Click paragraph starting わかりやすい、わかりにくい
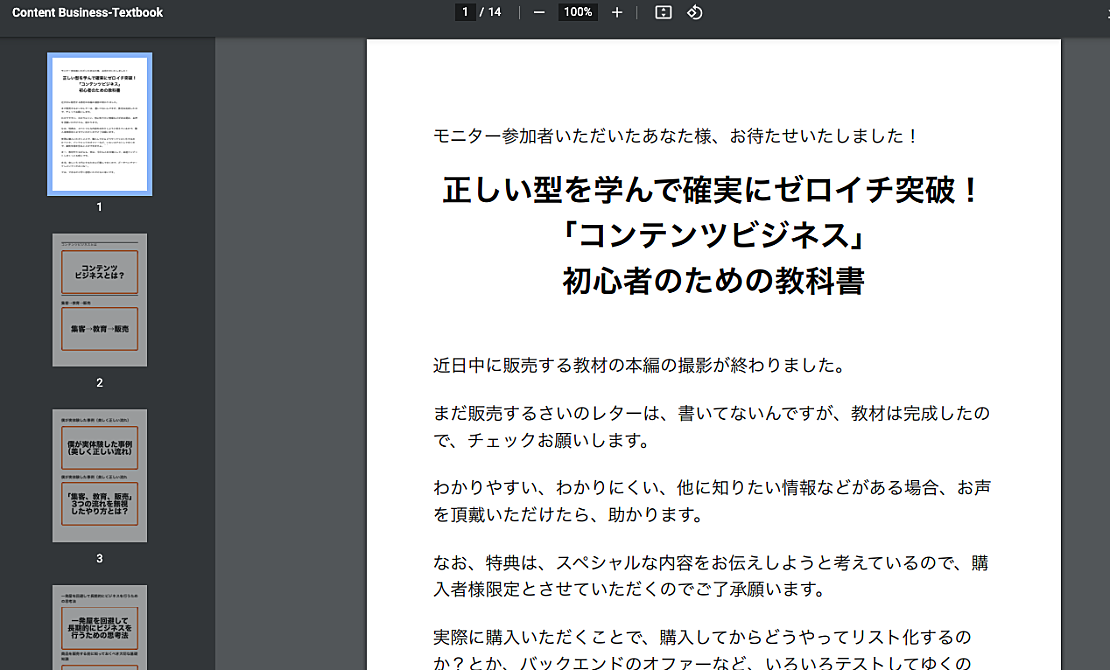The width and height of the screenshot is (1110, 670). [711, 501]
